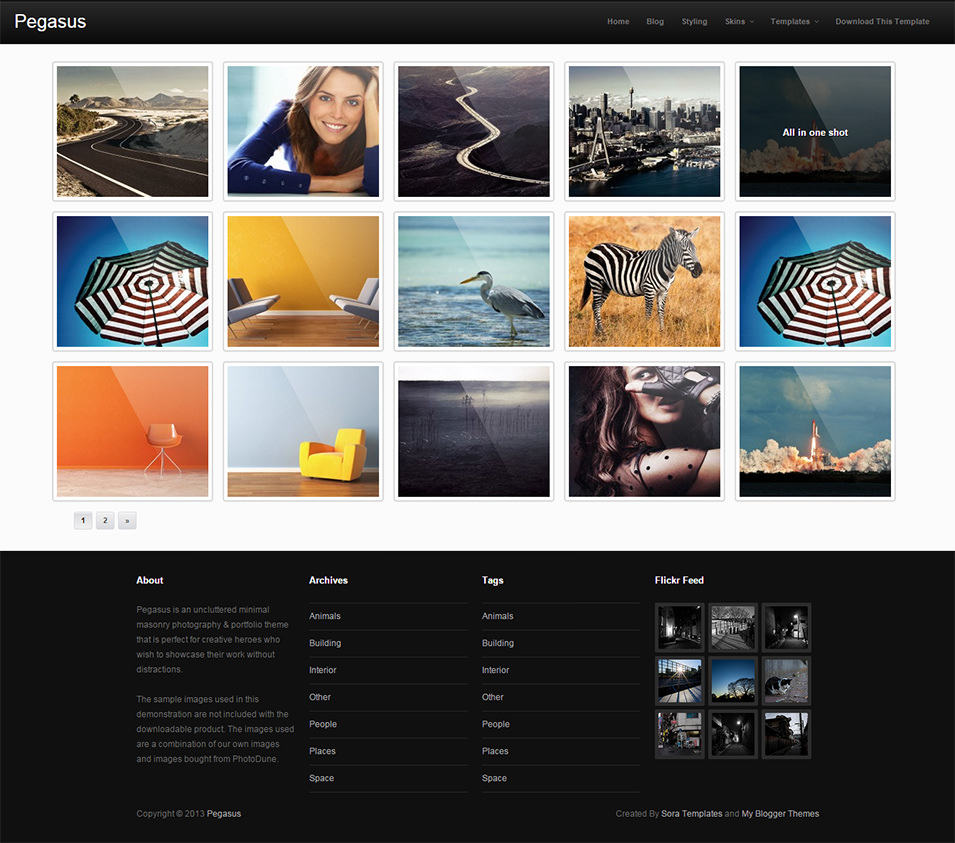This screenshot has height=843, width=955.
Task: Open the orange chair photo
Action: [133, 431]
